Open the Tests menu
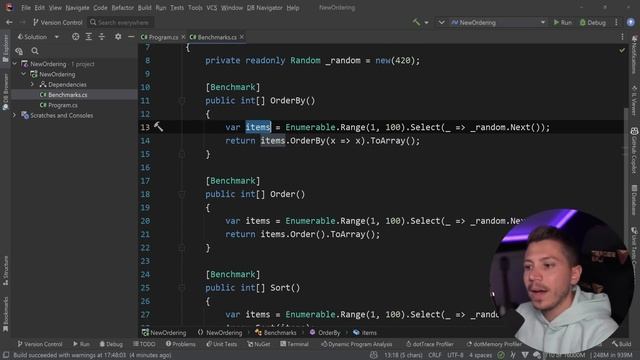The height and width of the screenshot is (360, 640). pyautogui.click(x=177, y=8)
